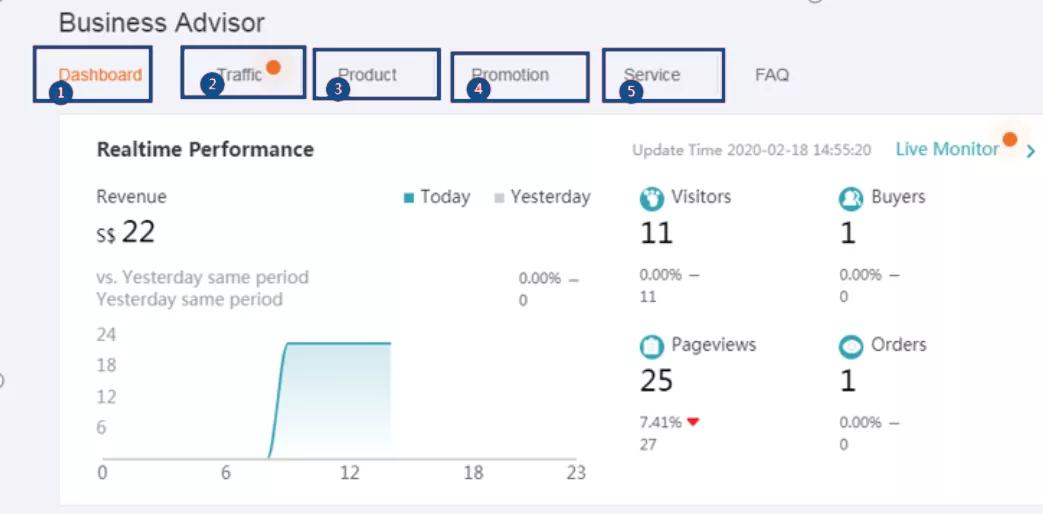
Task: Open the Service tab
Action: (652, 75)
